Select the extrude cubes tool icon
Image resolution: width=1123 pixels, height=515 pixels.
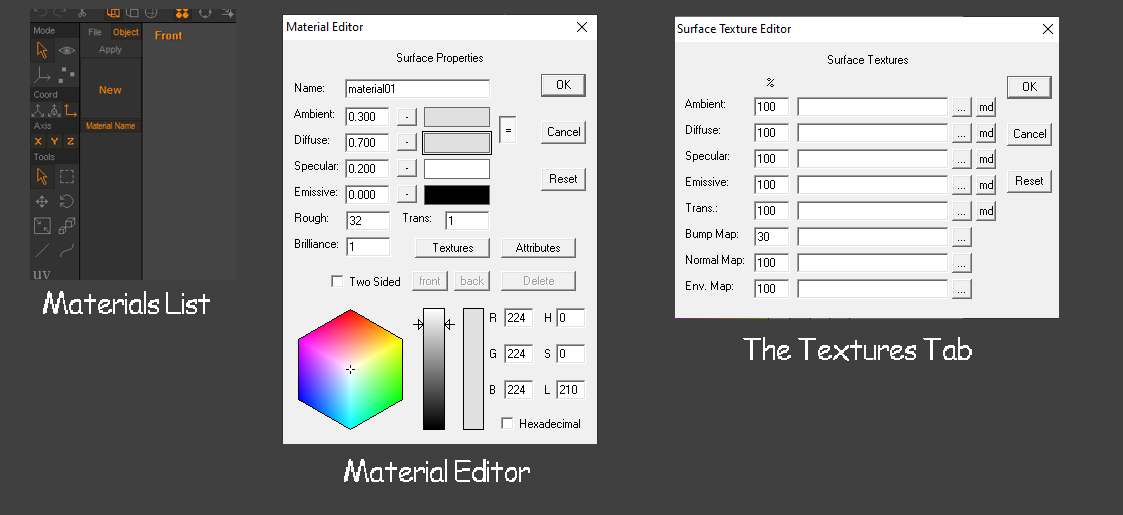67,226
